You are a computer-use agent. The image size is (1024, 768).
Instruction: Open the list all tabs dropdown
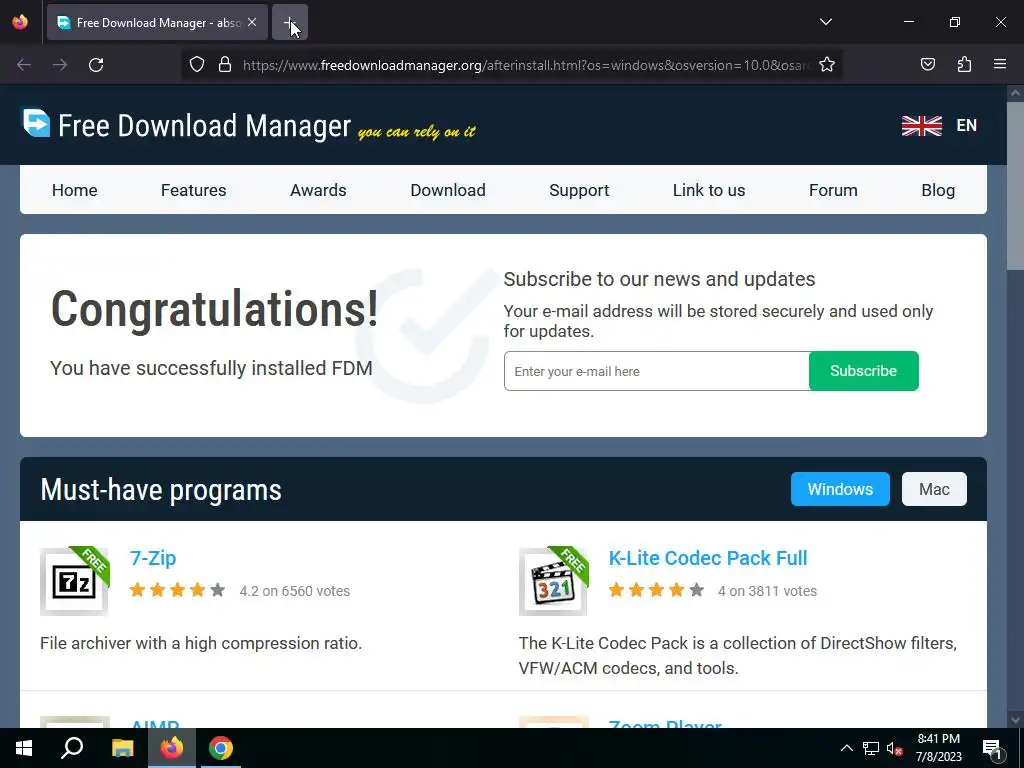825,22
